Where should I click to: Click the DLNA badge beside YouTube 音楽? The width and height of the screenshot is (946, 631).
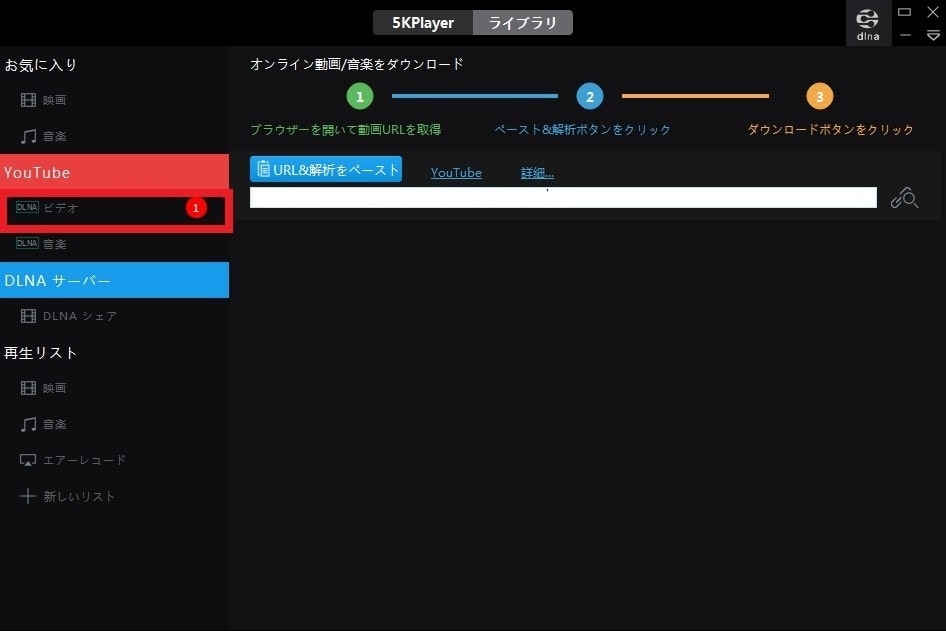pyautogui.click(x=27, y=243)
